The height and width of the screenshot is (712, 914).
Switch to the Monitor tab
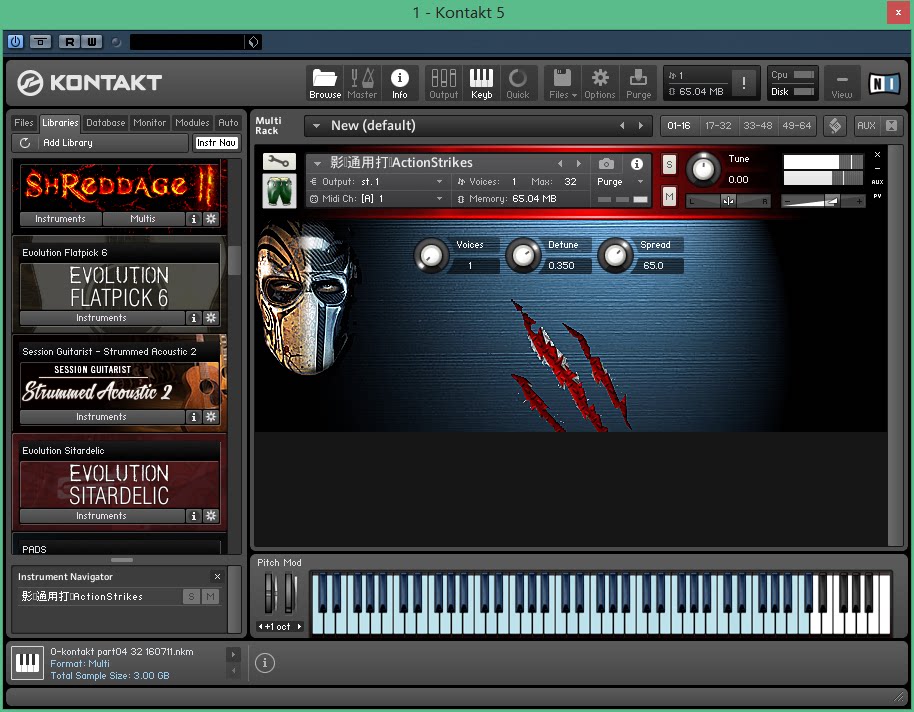(x=150, y=122)
